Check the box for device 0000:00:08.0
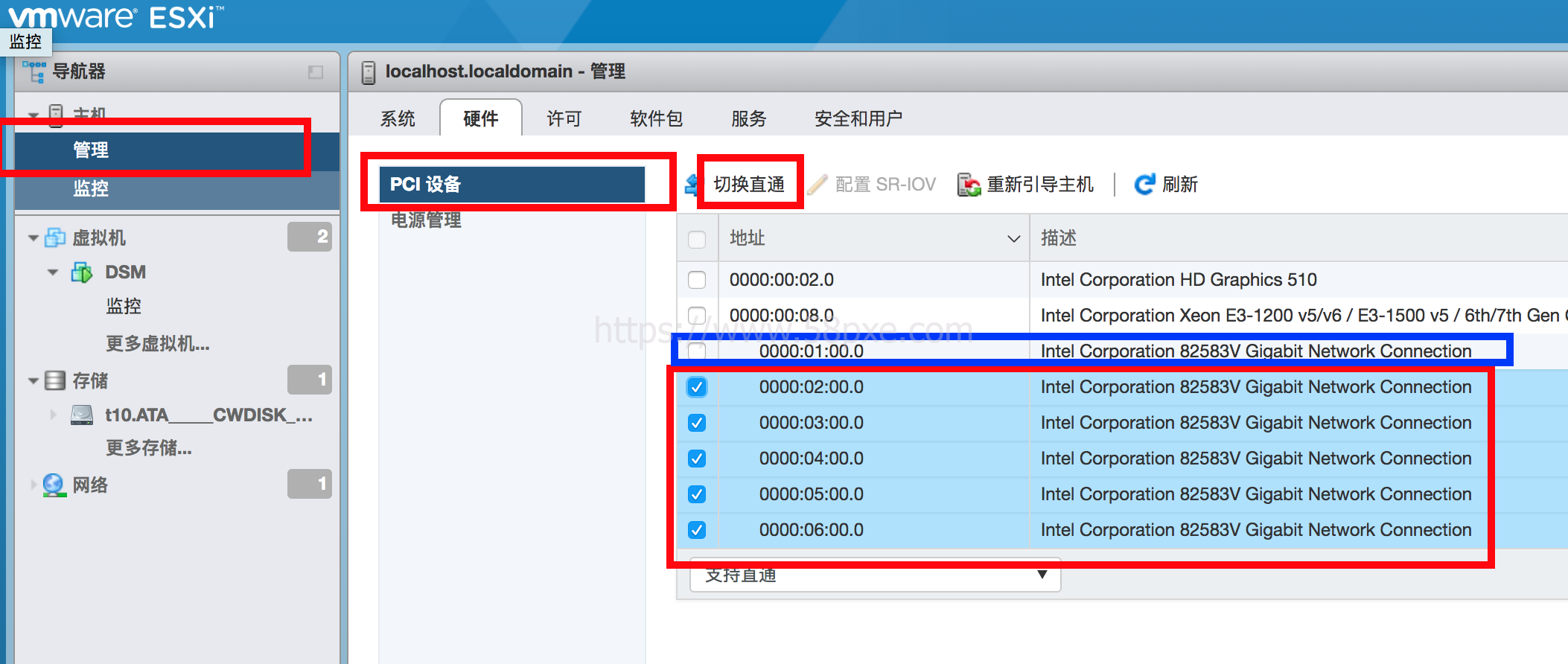Viewport: 1568px width, 664px height. [x=697, y=316]
